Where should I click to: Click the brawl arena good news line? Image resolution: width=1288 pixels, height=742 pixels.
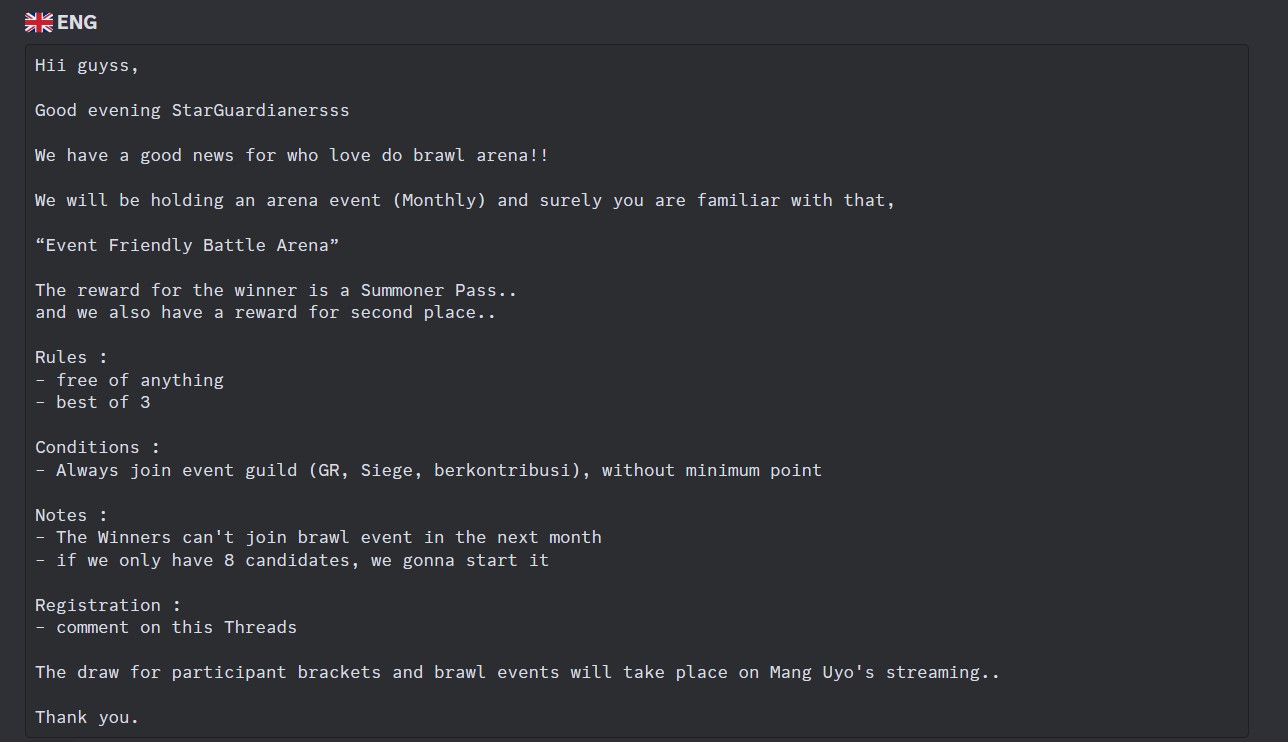click(291, 155)
